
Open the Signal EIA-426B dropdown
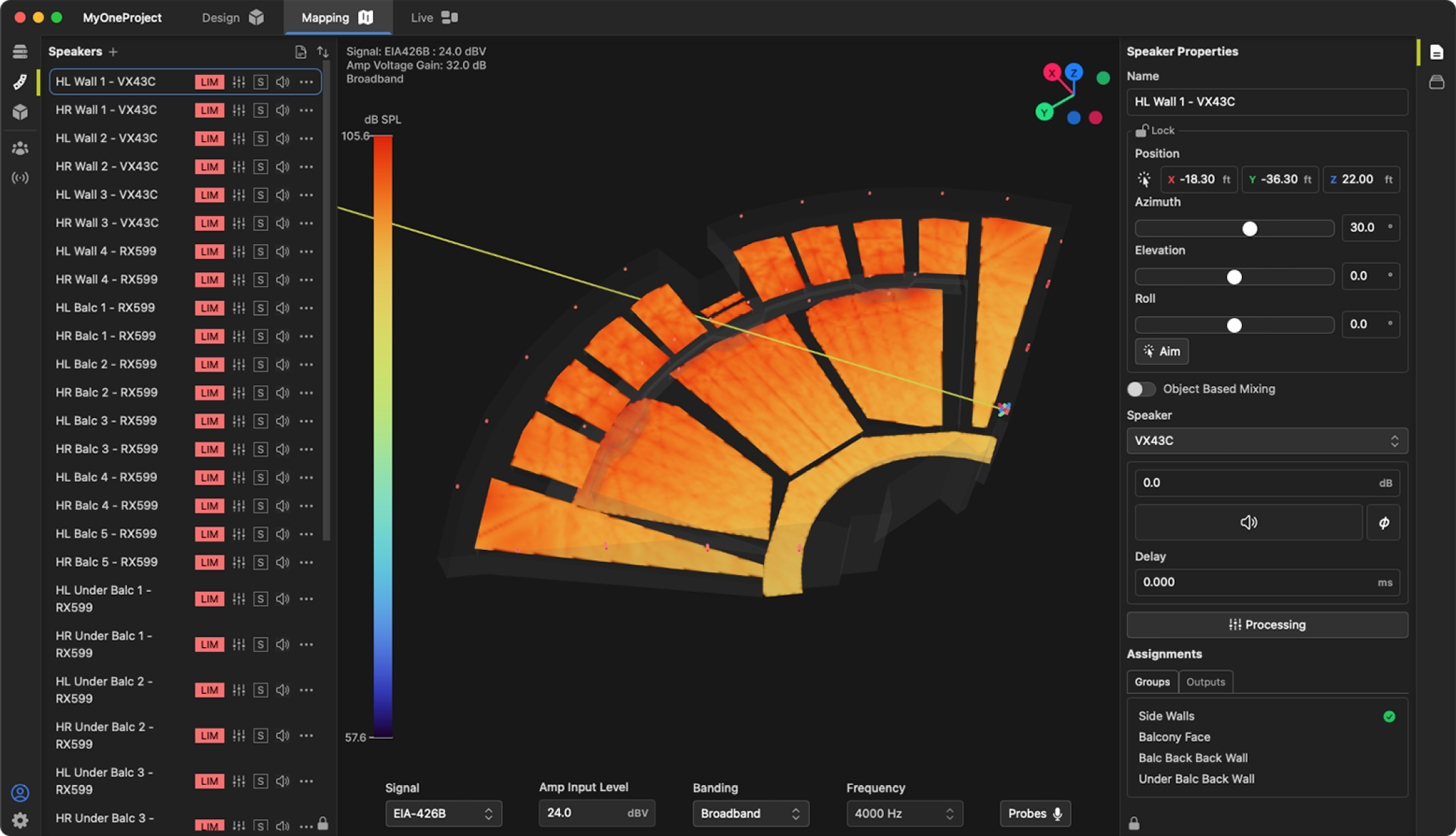(x=443, y=814)
